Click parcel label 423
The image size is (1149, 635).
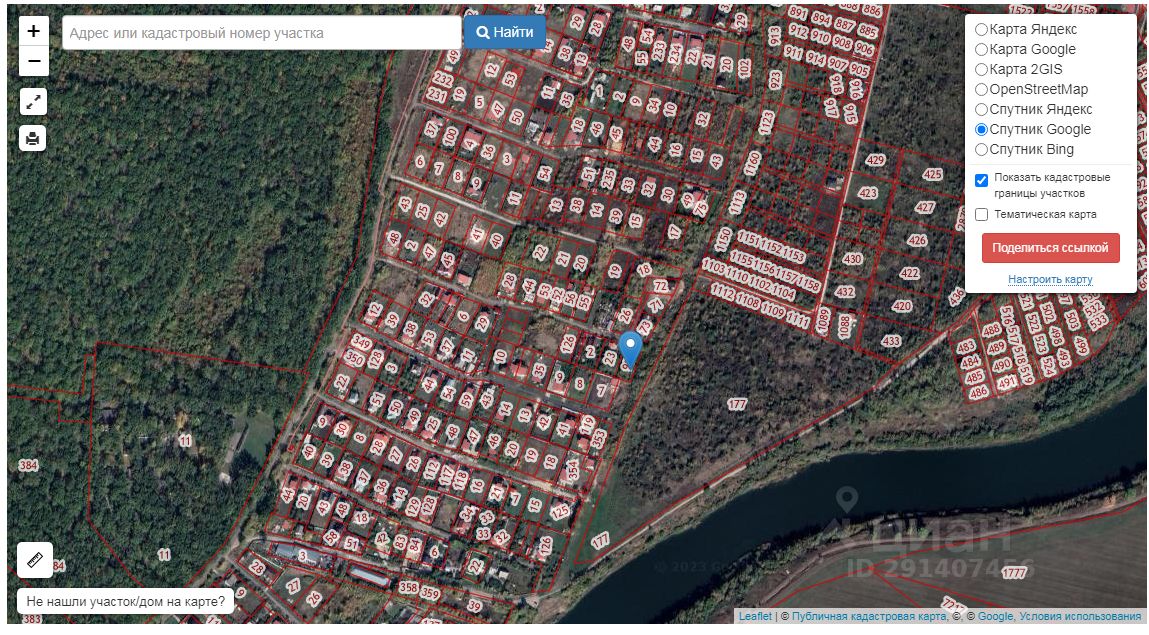coord(868,193)
